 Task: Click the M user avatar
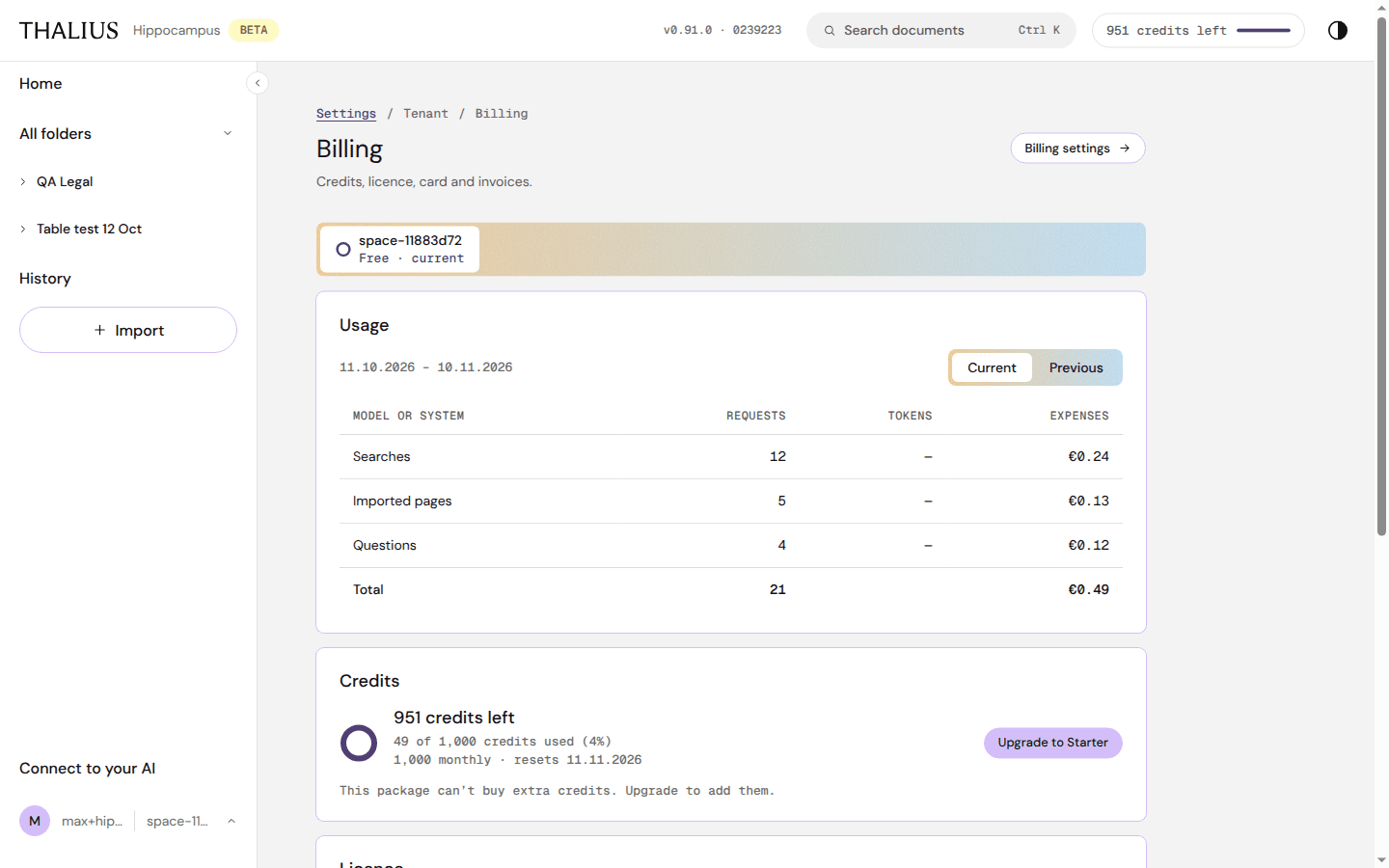point(35,821)
